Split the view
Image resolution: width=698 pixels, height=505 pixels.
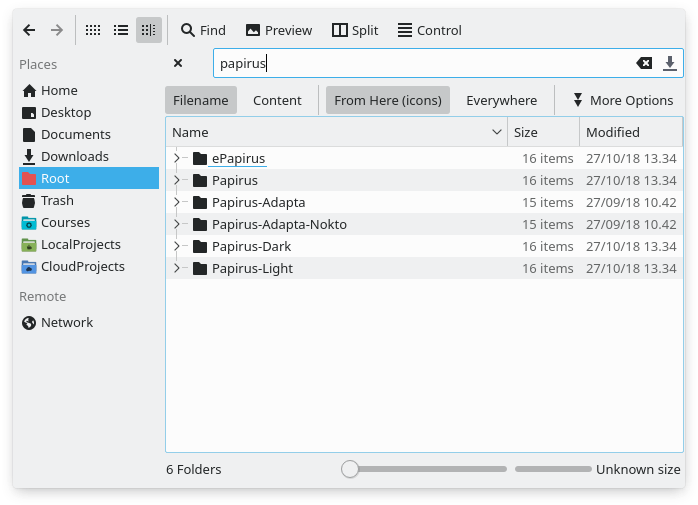355,30
